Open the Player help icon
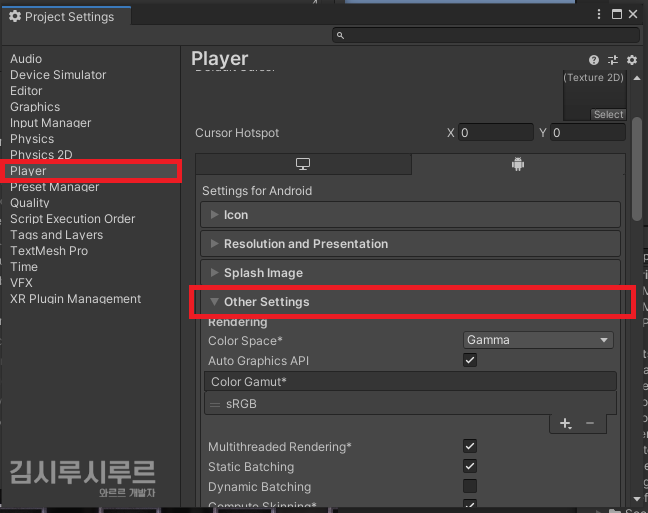Viewport: 648px width, 513px height. pyautogui.click(x=594, y=60)
